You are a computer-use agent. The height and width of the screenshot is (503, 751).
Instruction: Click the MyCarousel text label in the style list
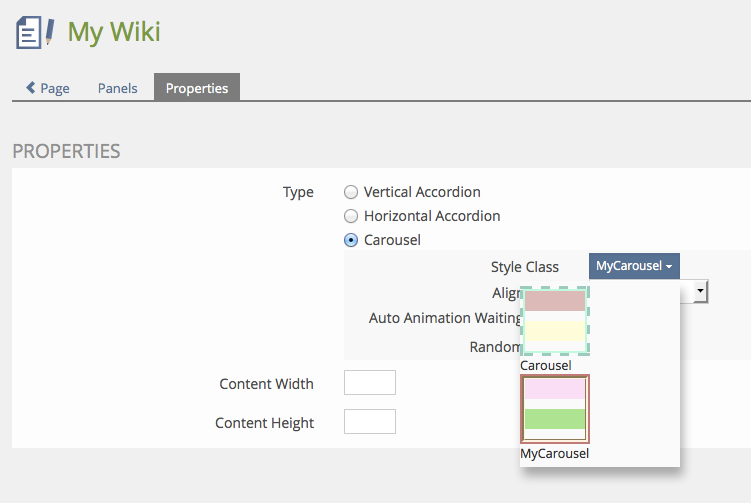pyautogui.click(x=555, y=454)
